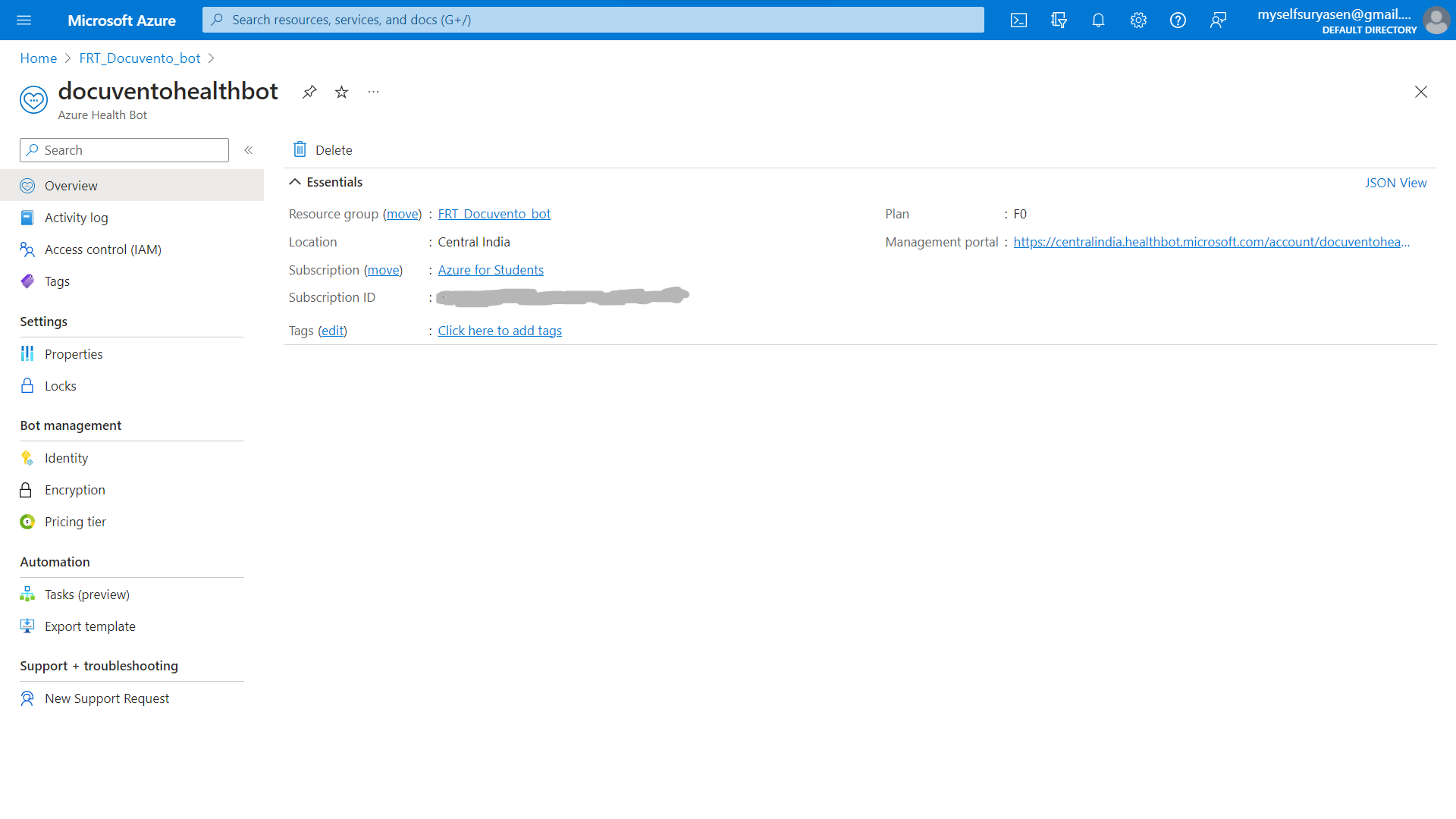
Task: Open the hamburger portal menu
Action: coord(24,20)
